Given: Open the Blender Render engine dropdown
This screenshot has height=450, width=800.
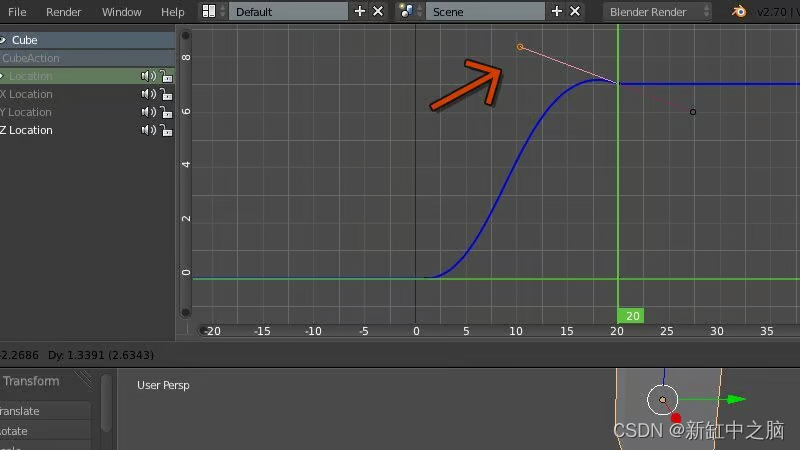Looking at the screenshot, I should 657,11.
